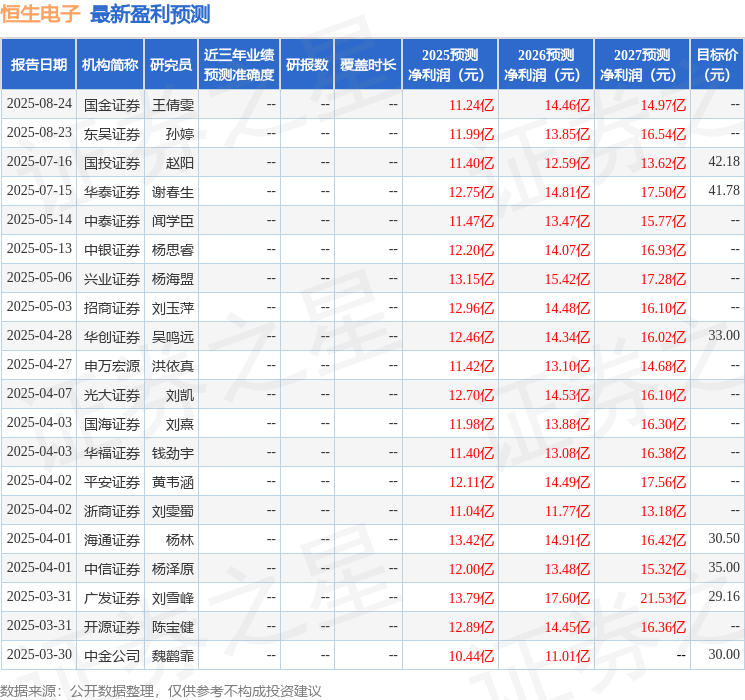
Task: Click 中银证券 institution cell
Action: pos(112,250)
